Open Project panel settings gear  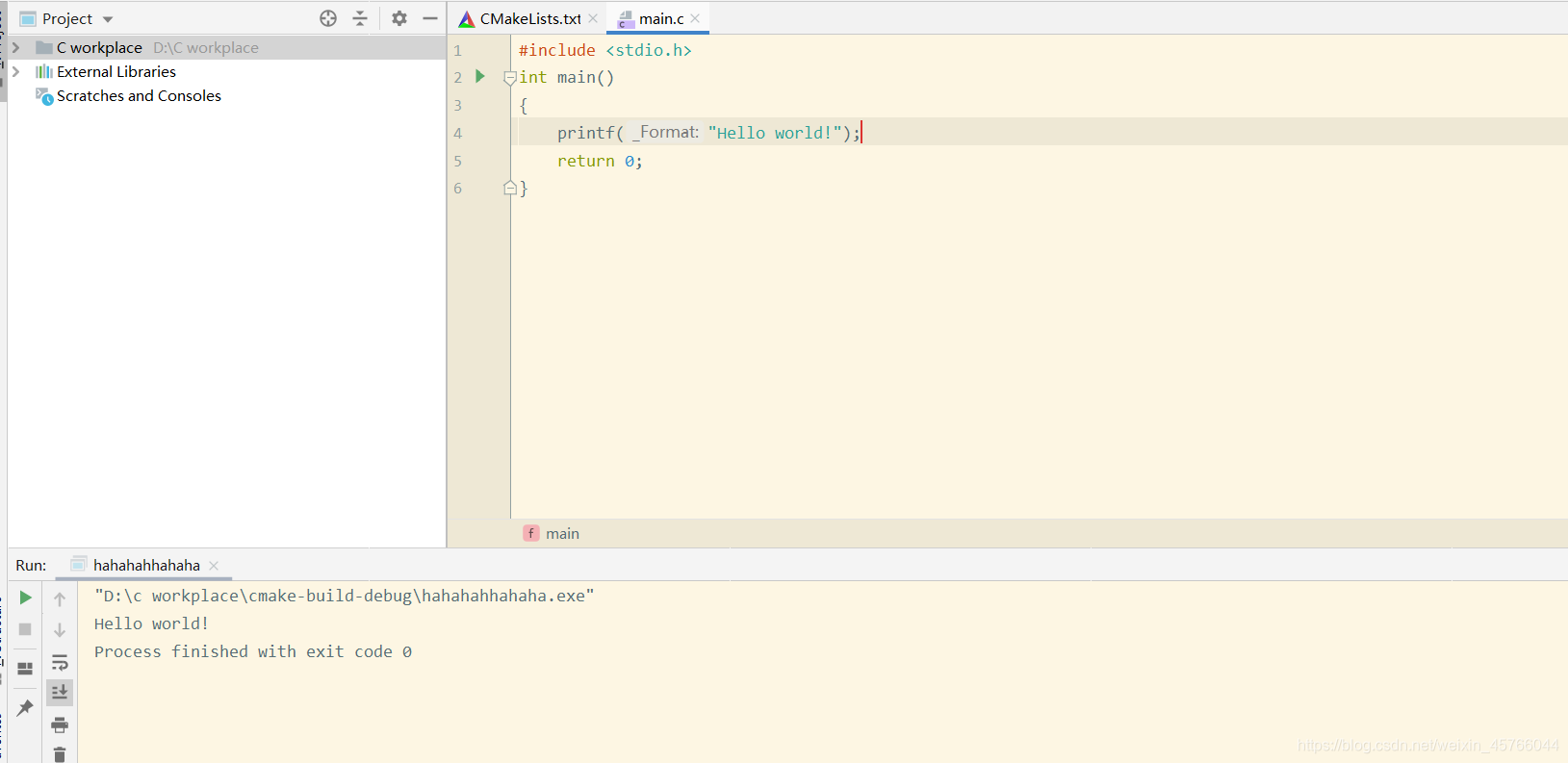[x=399, y=18]
